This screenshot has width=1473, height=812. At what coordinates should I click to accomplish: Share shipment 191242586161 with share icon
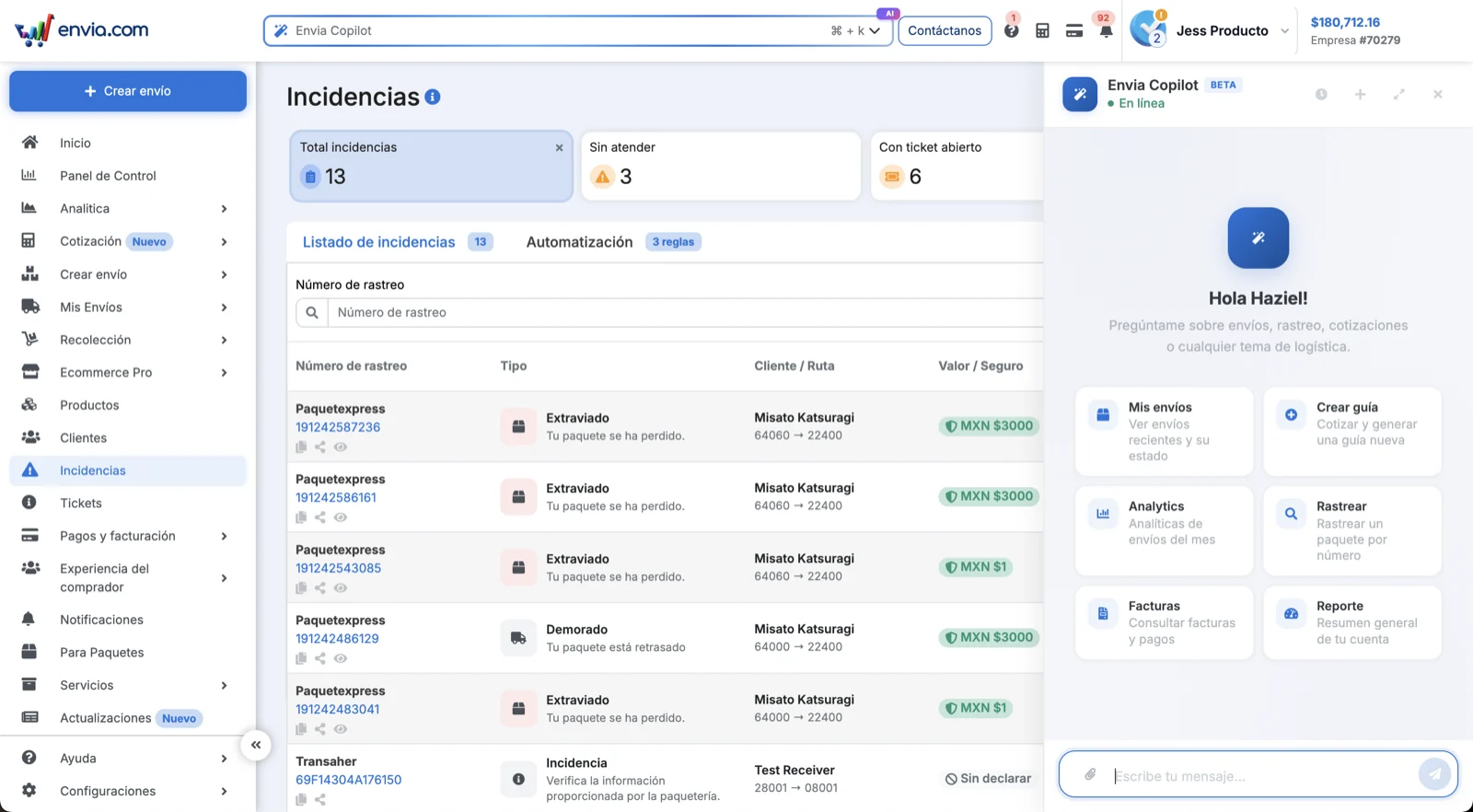(x=320, y=517)
